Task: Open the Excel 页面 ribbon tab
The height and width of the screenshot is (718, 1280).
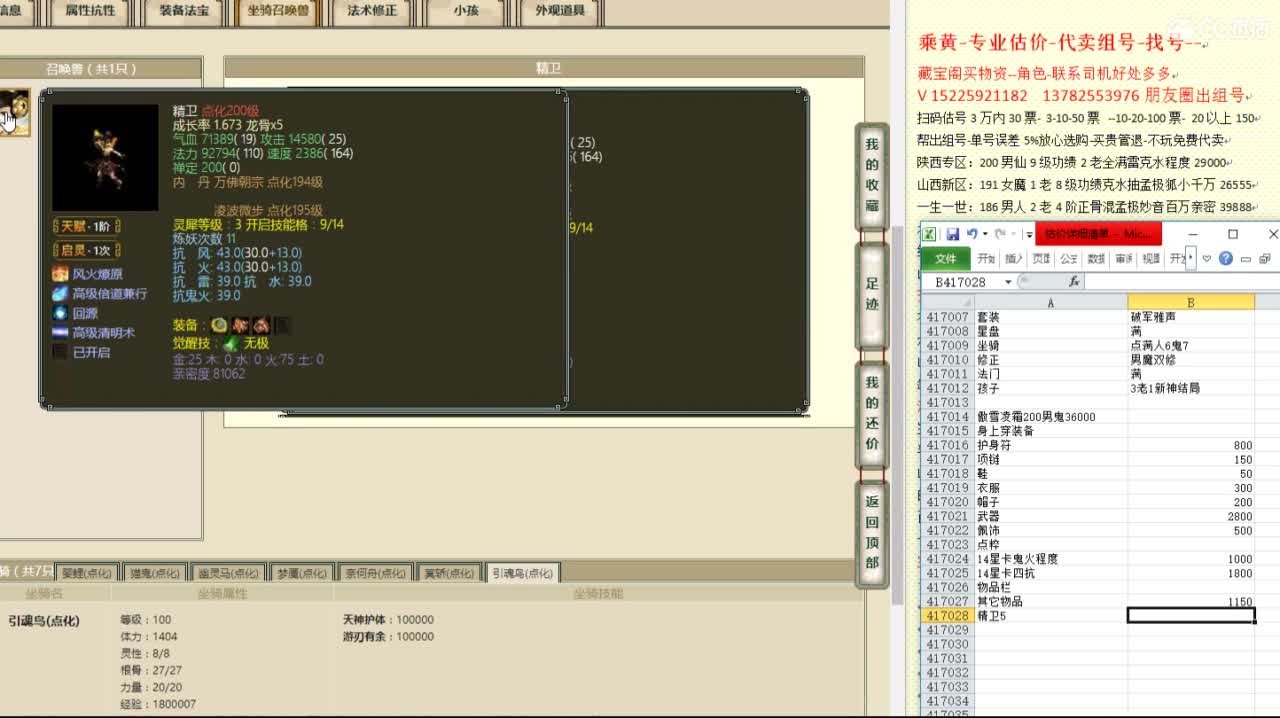Action: (x=1041, y=259)
